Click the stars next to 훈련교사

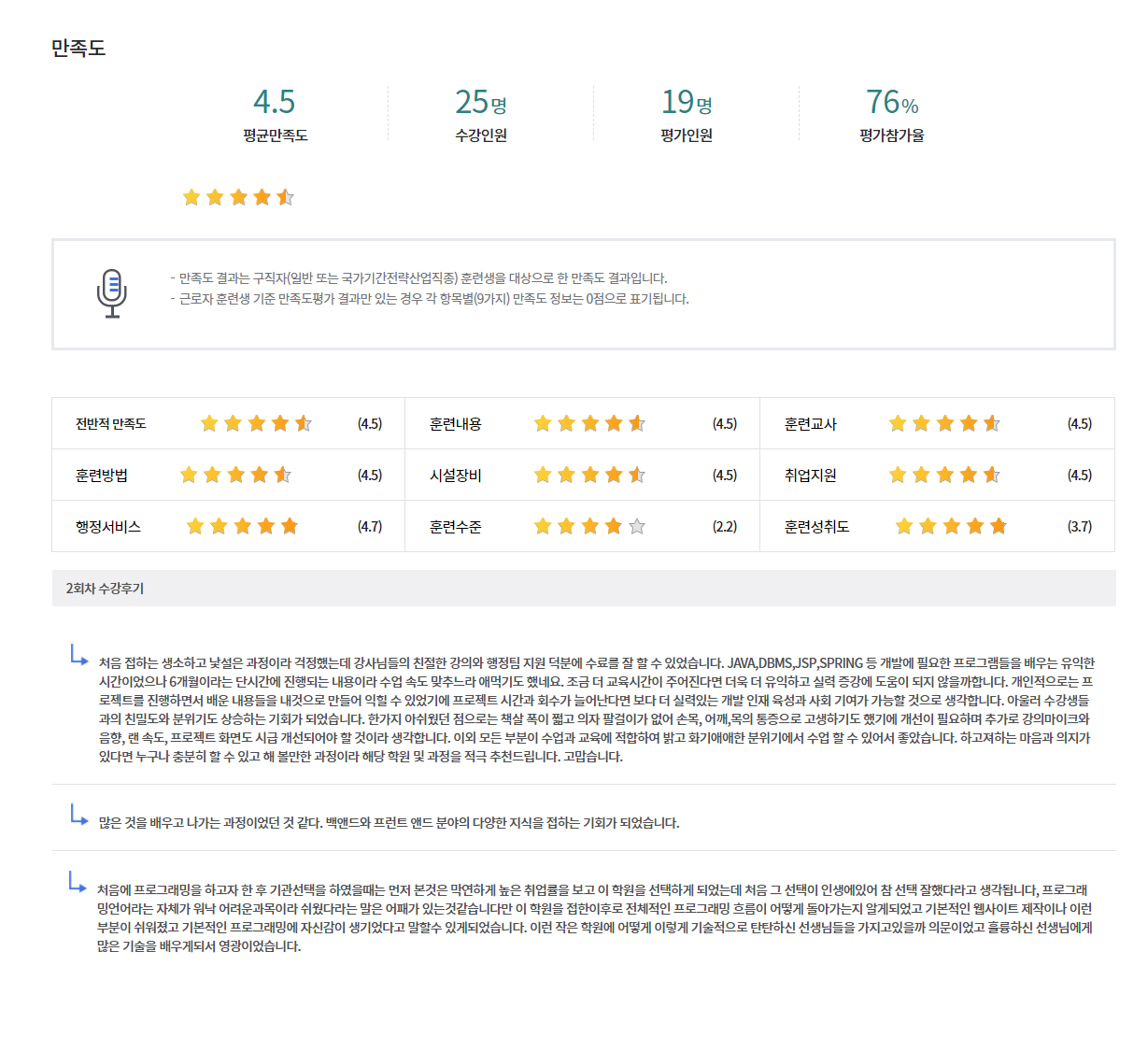point(944,424)
